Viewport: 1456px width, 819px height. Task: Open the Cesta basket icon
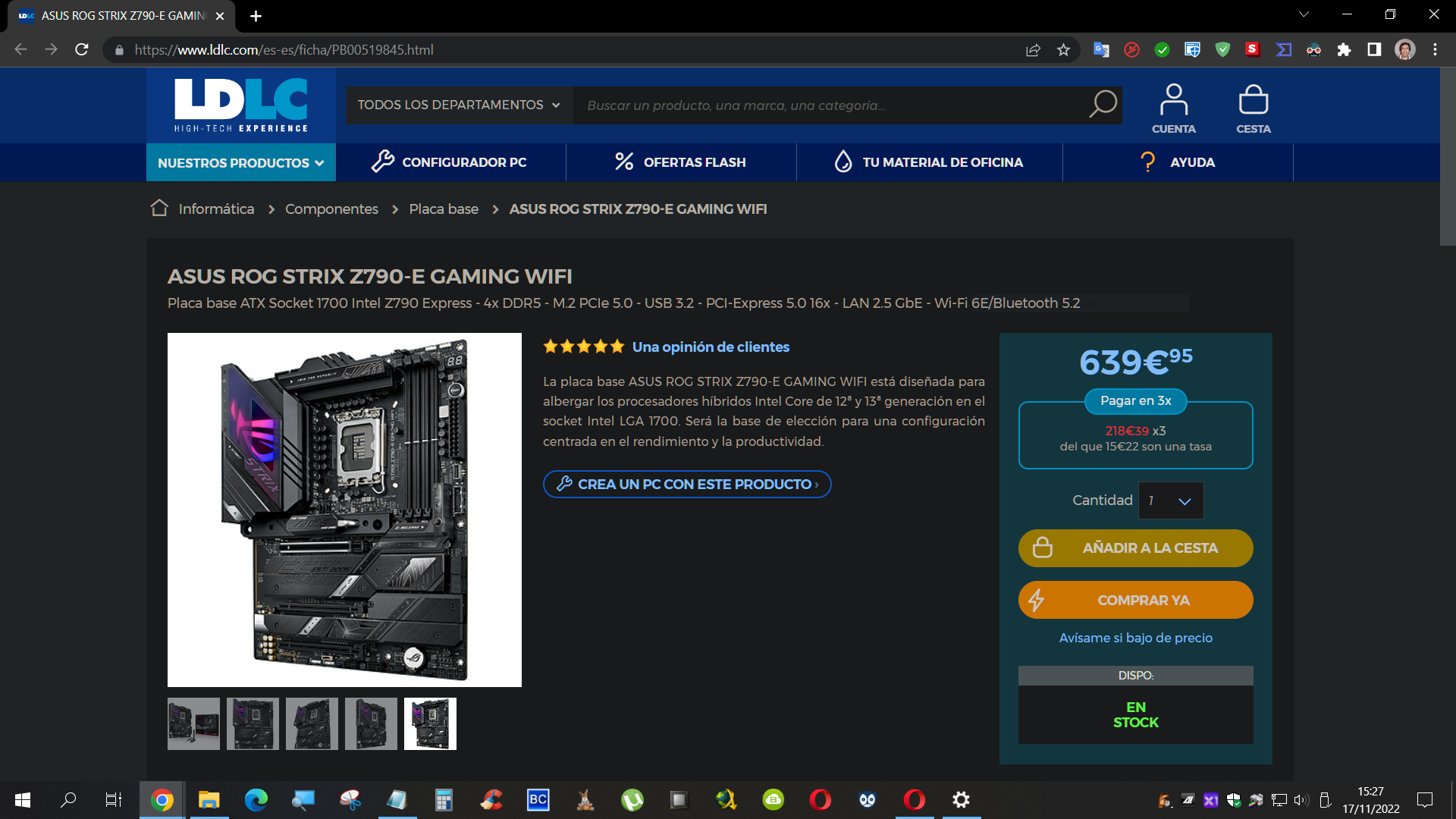tap(1253, 108)
